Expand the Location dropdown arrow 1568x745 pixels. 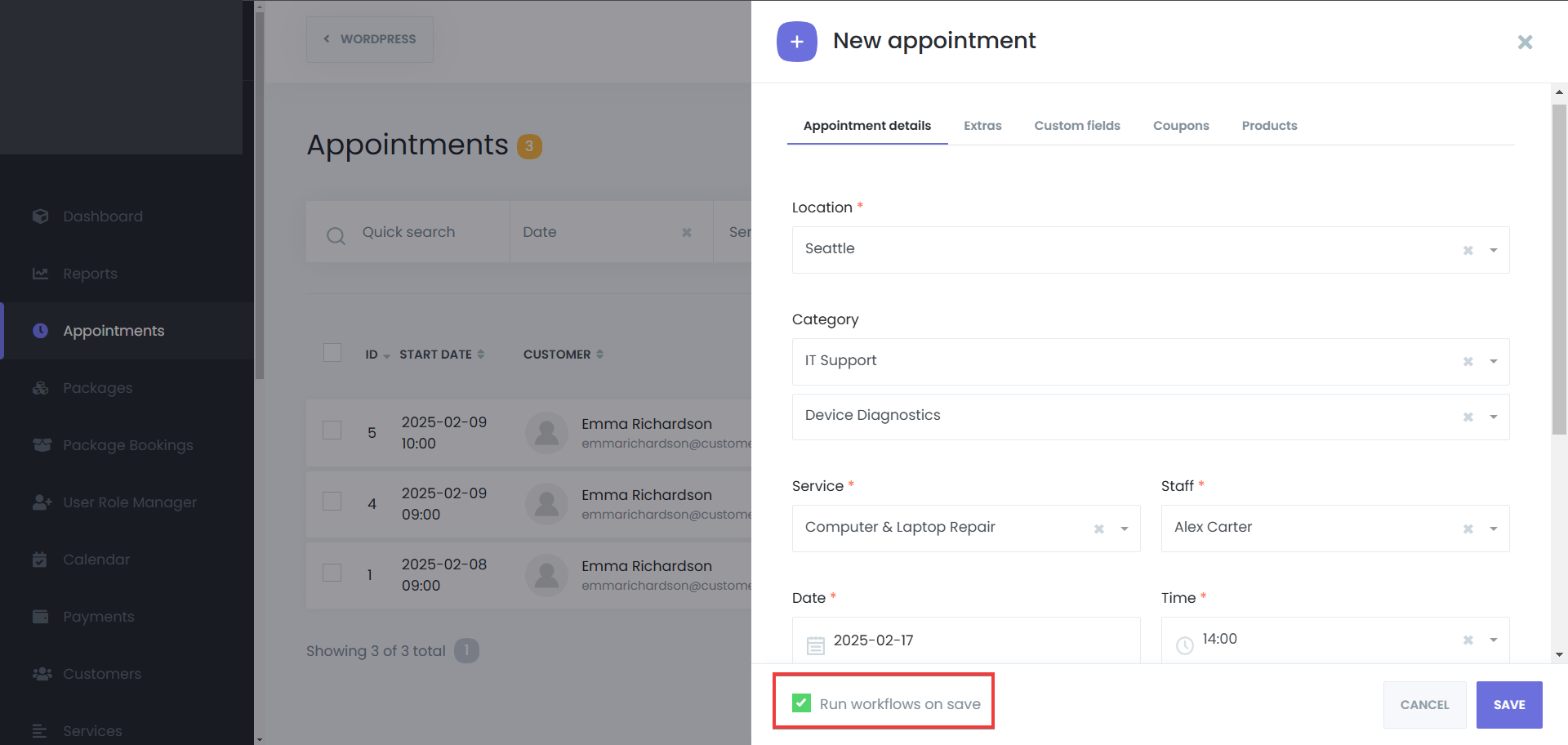(x=1493, y=250)
